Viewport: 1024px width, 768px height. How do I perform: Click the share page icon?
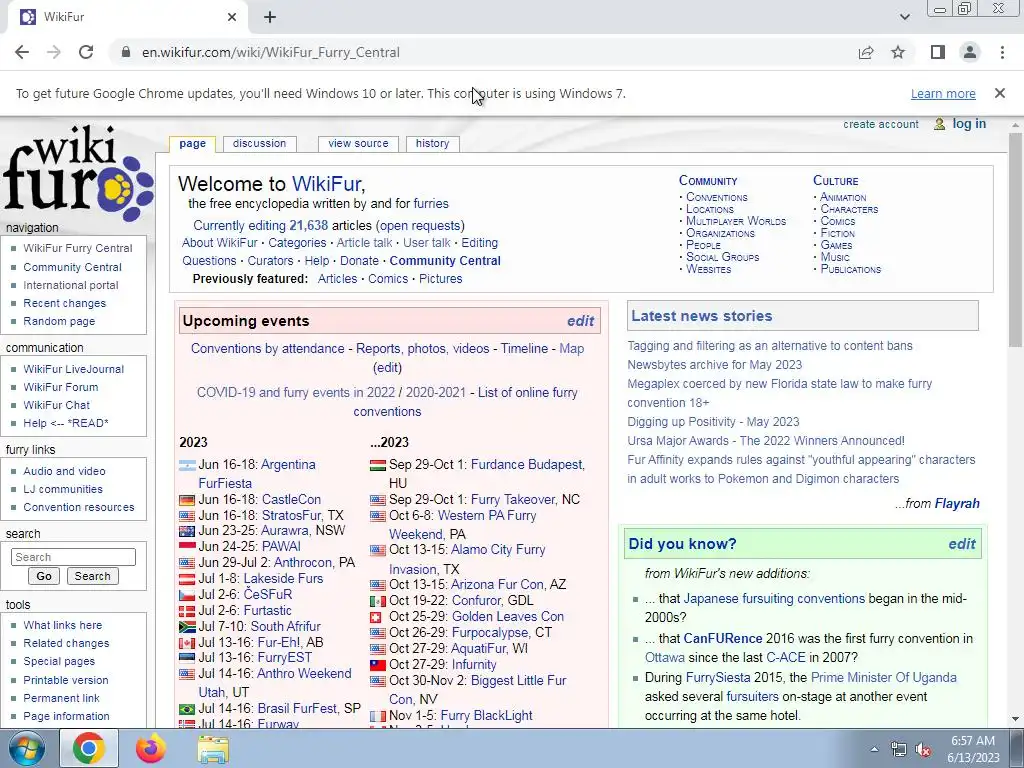coord(866,52)
